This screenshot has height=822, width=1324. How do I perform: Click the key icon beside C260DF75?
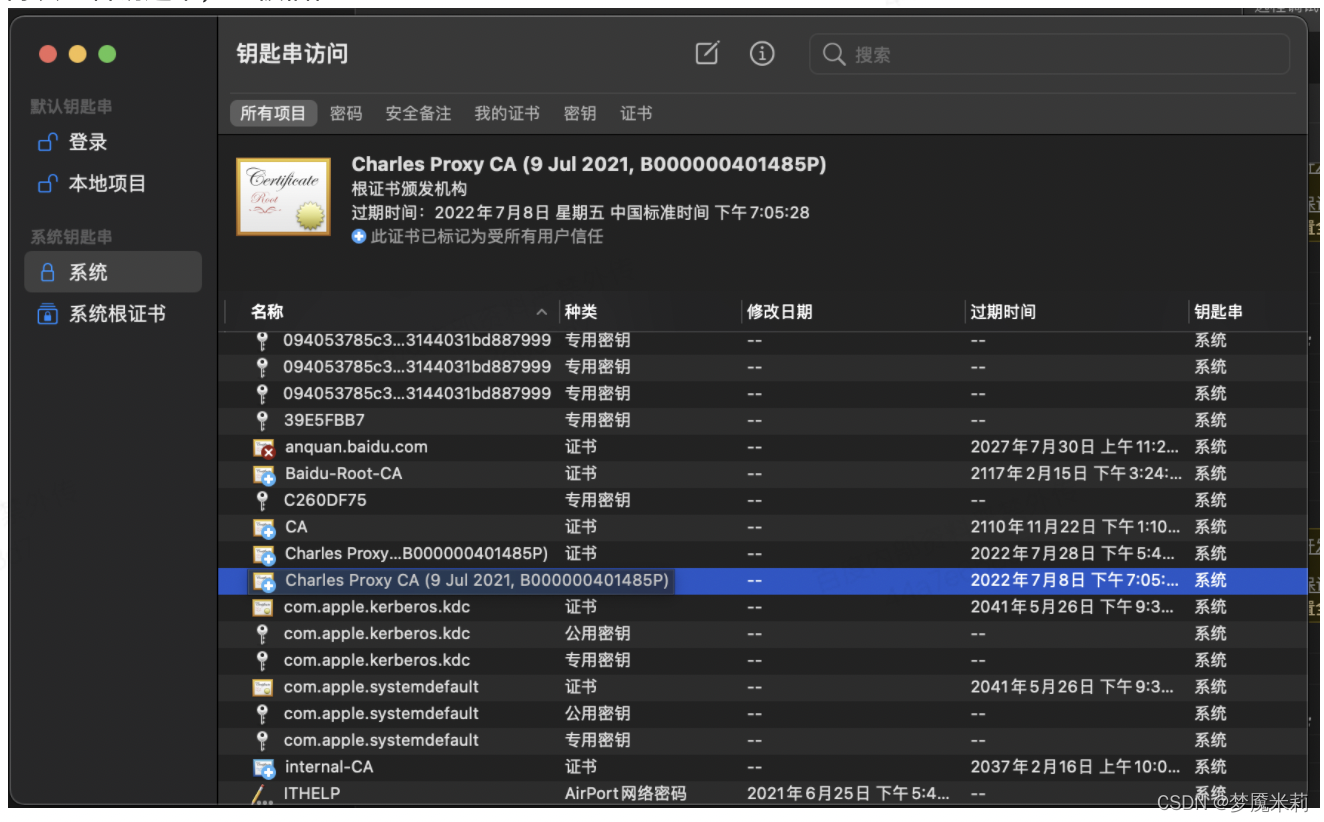(262, 500)
